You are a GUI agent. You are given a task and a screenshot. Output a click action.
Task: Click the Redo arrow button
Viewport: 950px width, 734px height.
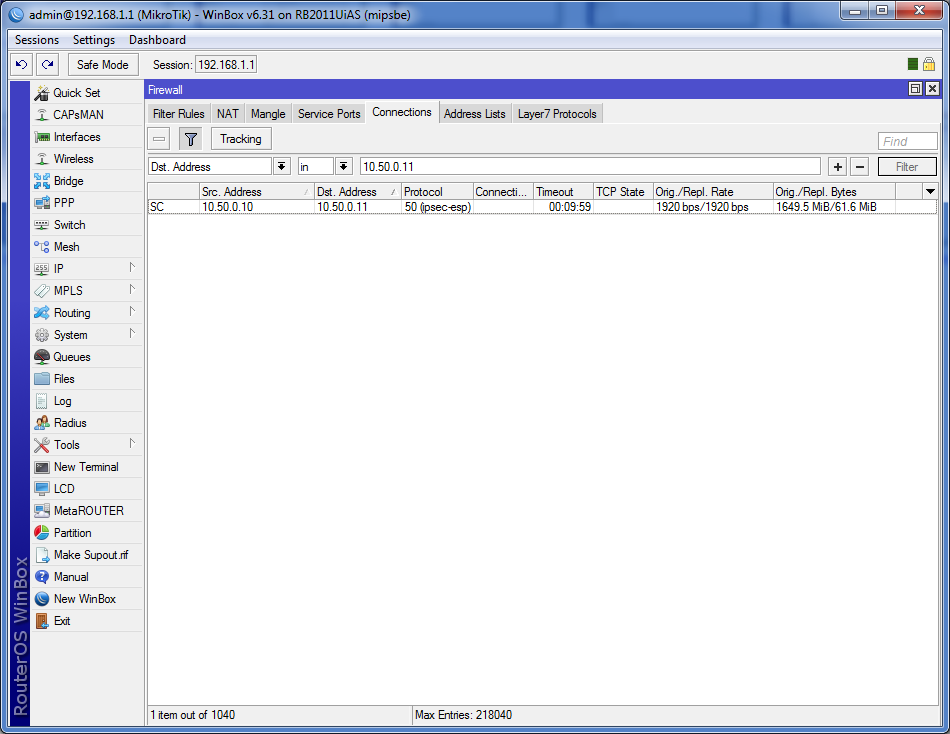pyautogui.click(x=47, y=64)
